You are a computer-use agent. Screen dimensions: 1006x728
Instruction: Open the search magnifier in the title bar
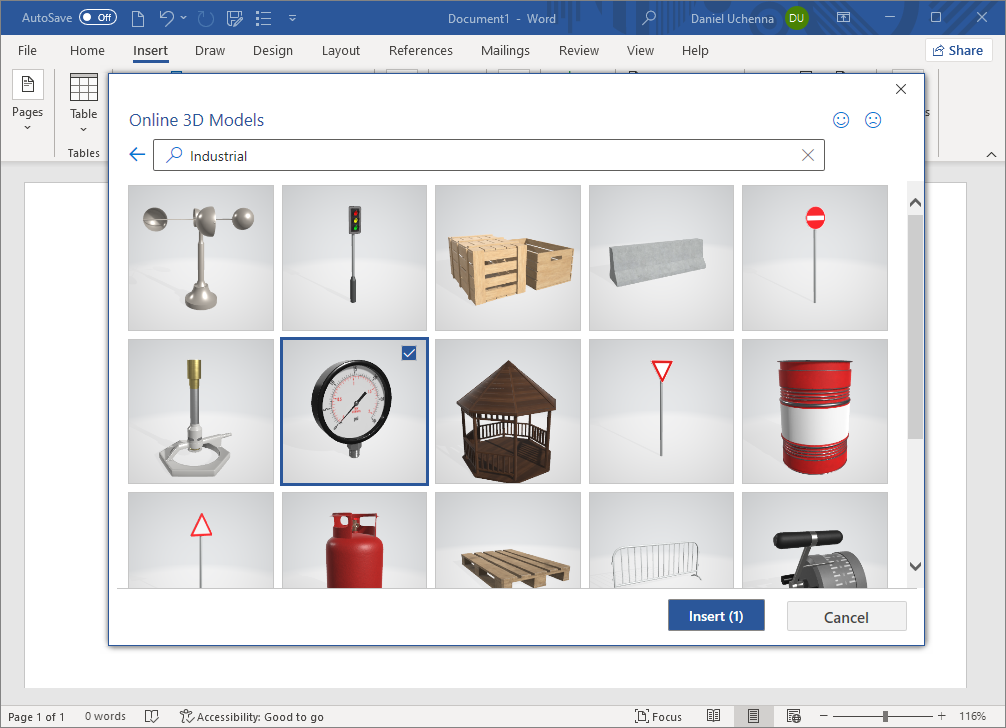647,18
